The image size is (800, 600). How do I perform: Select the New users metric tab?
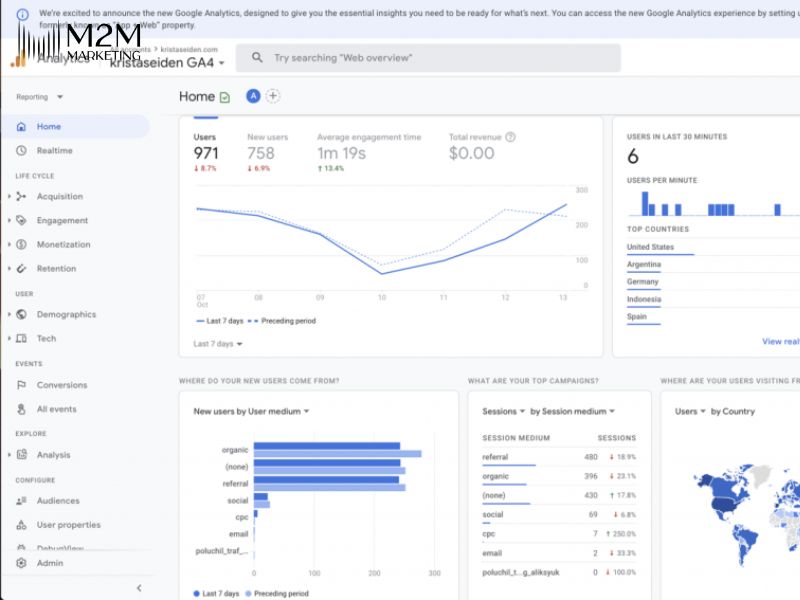click(x=267, y=152)
